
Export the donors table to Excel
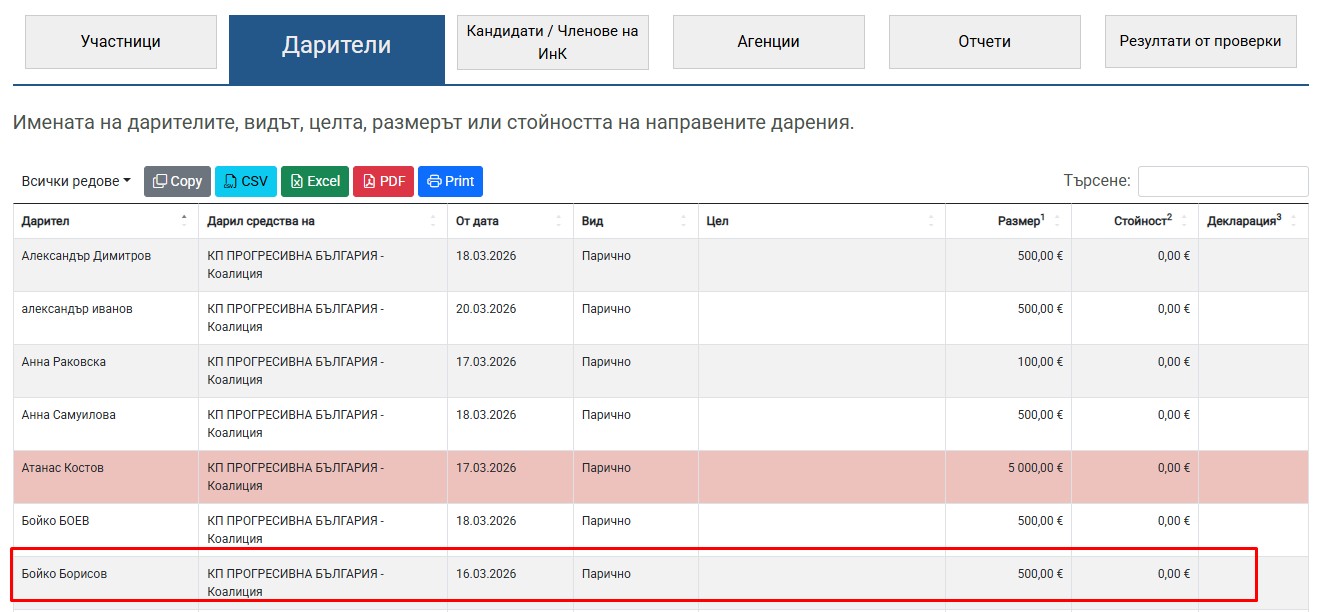coord(314,181)
